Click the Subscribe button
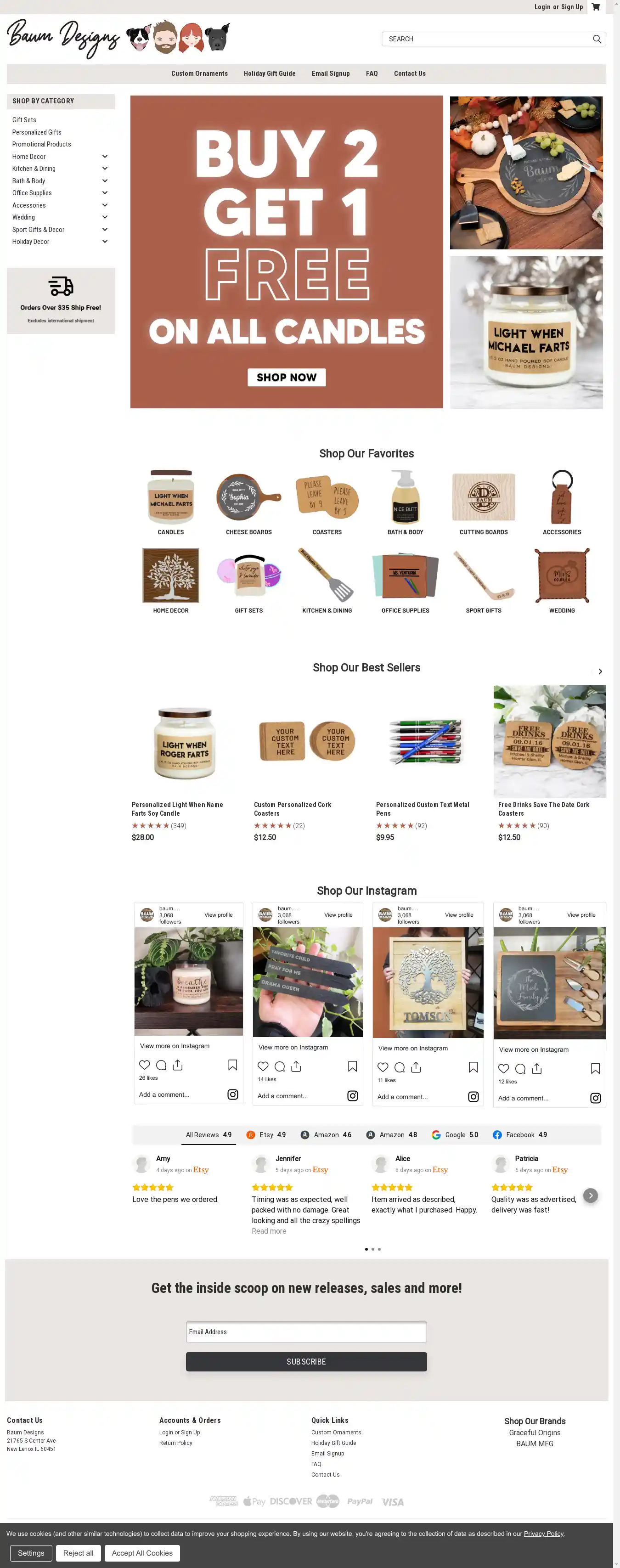620x1568 pixels. pos(306,1362)
